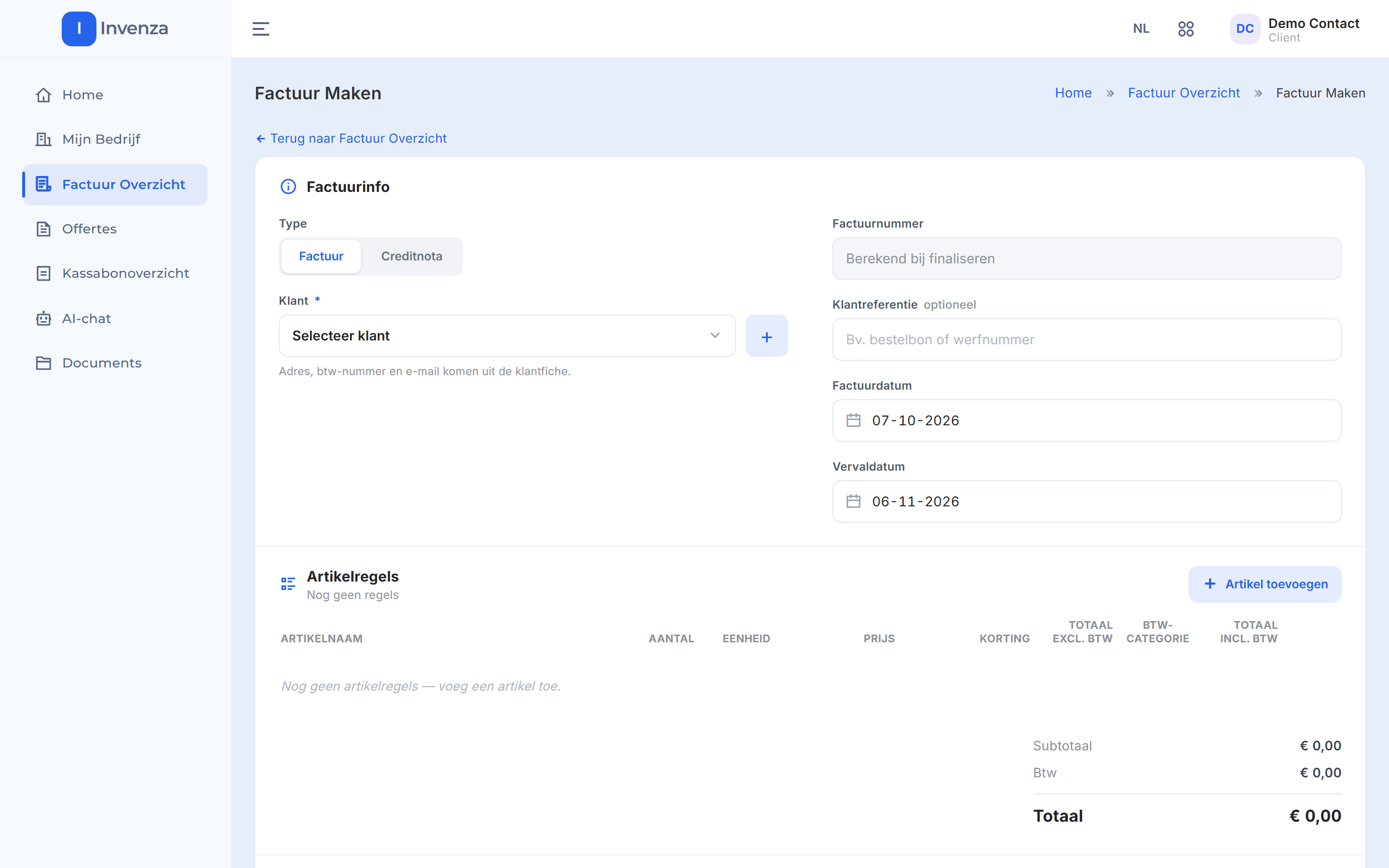
Task: Add new klant with plus button
Action: pyautogui.click(x=766, y=336)
